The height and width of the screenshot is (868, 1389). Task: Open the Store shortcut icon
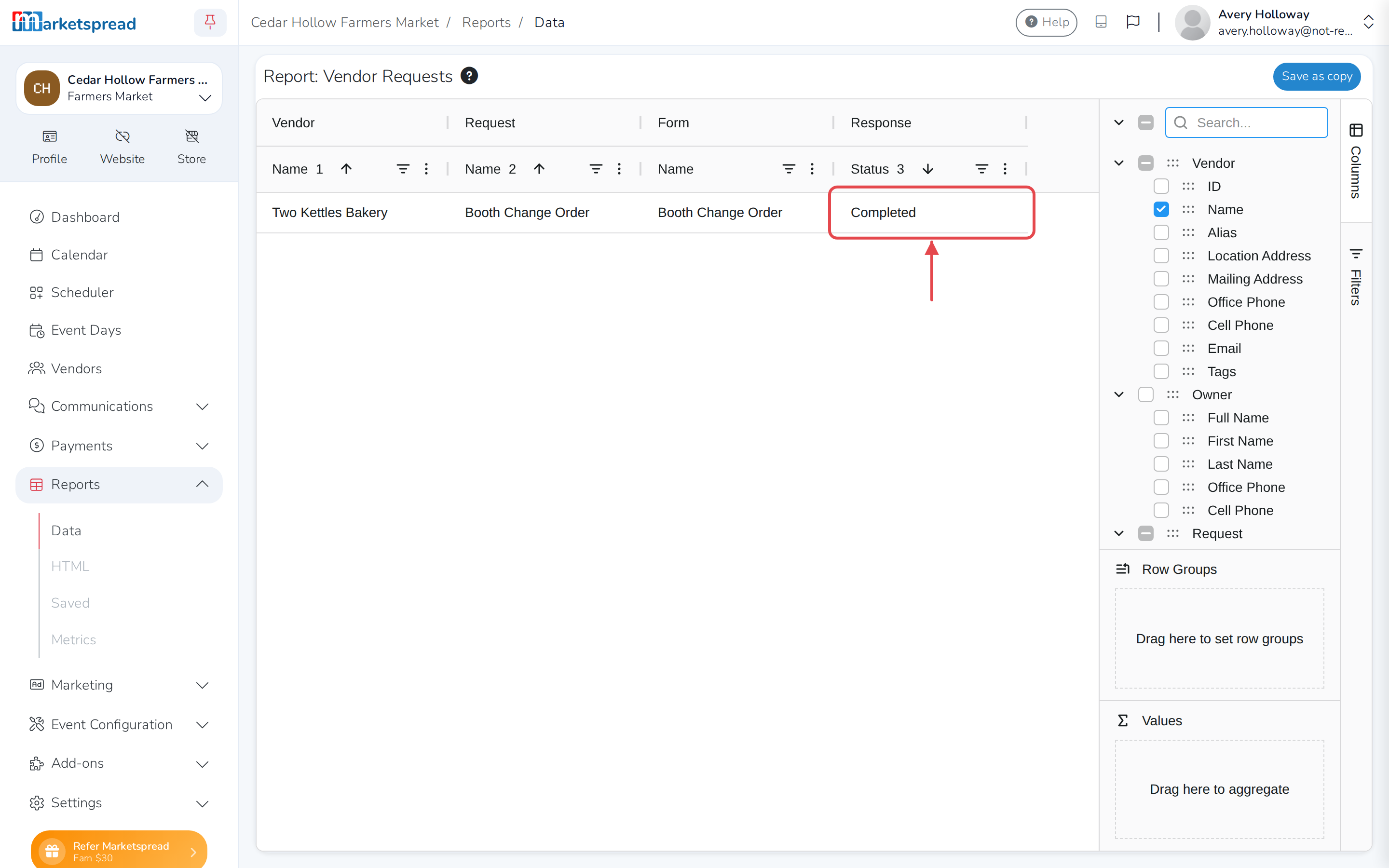tap(191, 136)
